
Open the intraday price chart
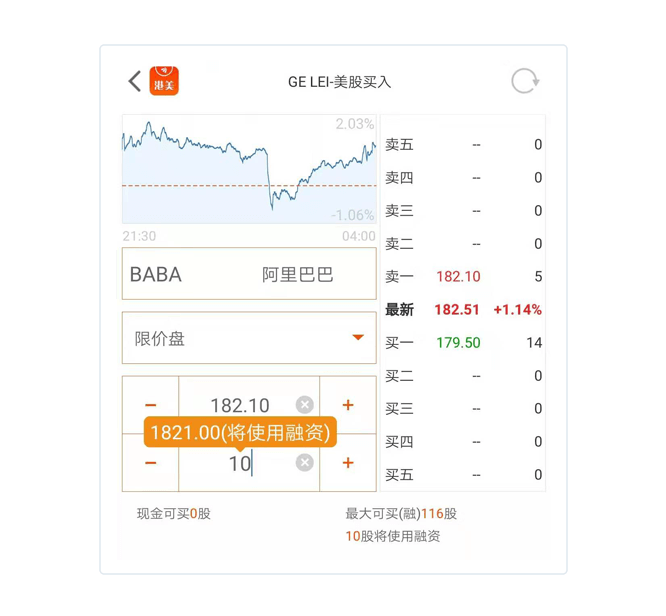[x=249, y=169]
